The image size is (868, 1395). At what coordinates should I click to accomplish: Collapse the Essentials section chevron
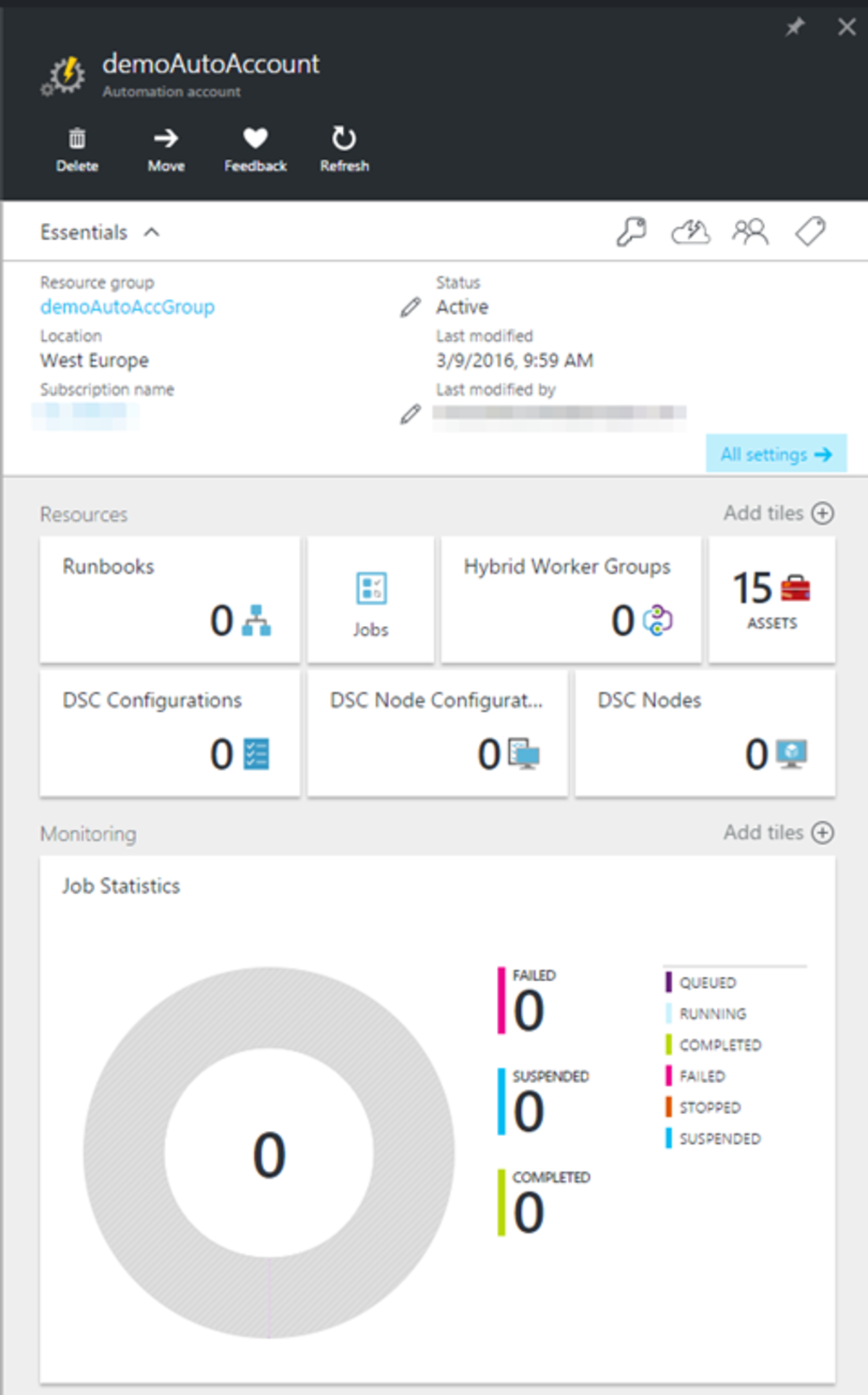coord(152,232)
